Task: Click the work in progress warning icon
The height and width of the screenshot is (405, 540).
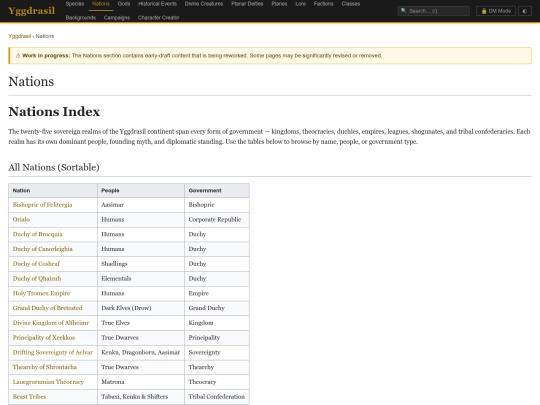Action: coord(18,55)
